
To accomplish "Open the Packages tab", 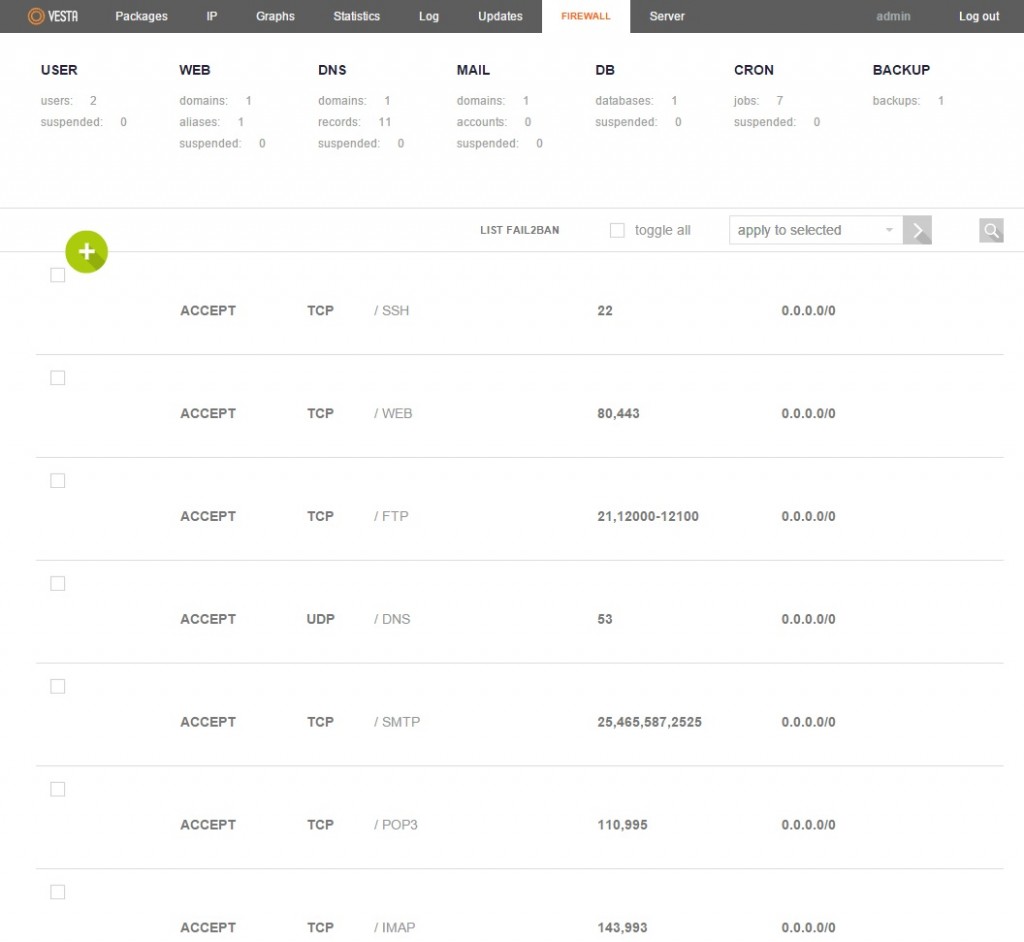I will coord(141,16).
